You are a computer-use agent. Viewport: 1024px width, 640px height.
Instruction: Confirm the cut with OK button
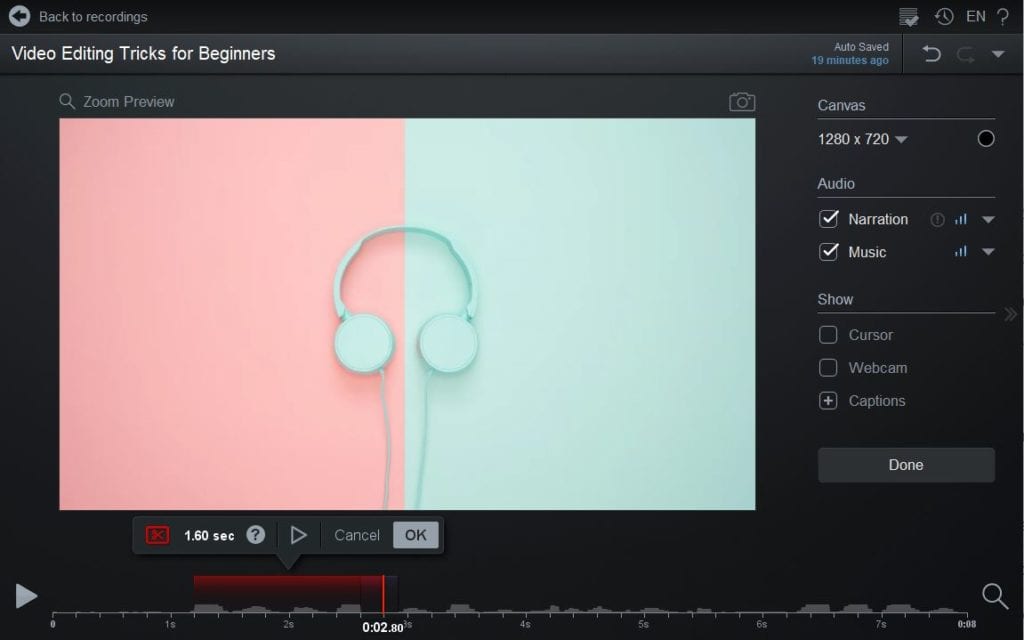point(416,535)
